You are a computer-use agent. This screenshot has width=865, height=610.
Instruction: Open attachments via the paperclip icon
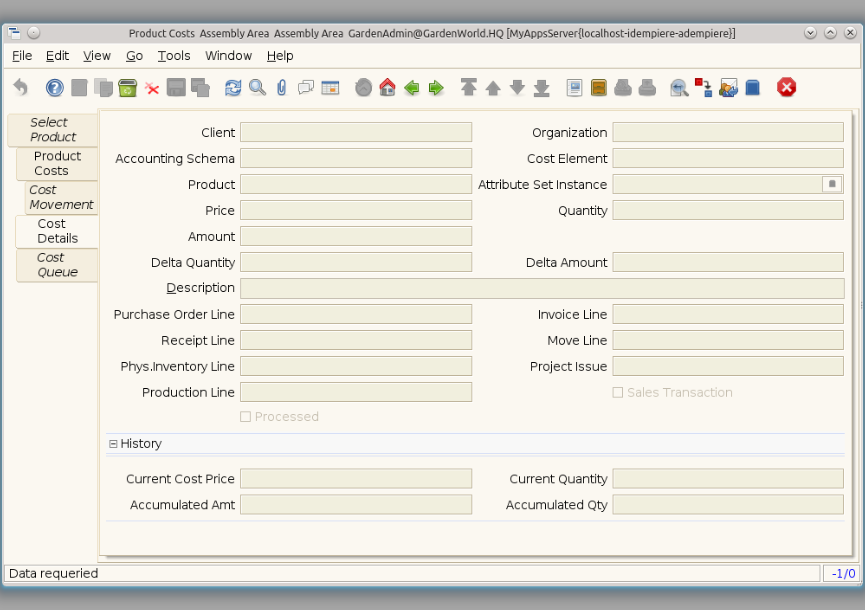(x=281, y=87)
